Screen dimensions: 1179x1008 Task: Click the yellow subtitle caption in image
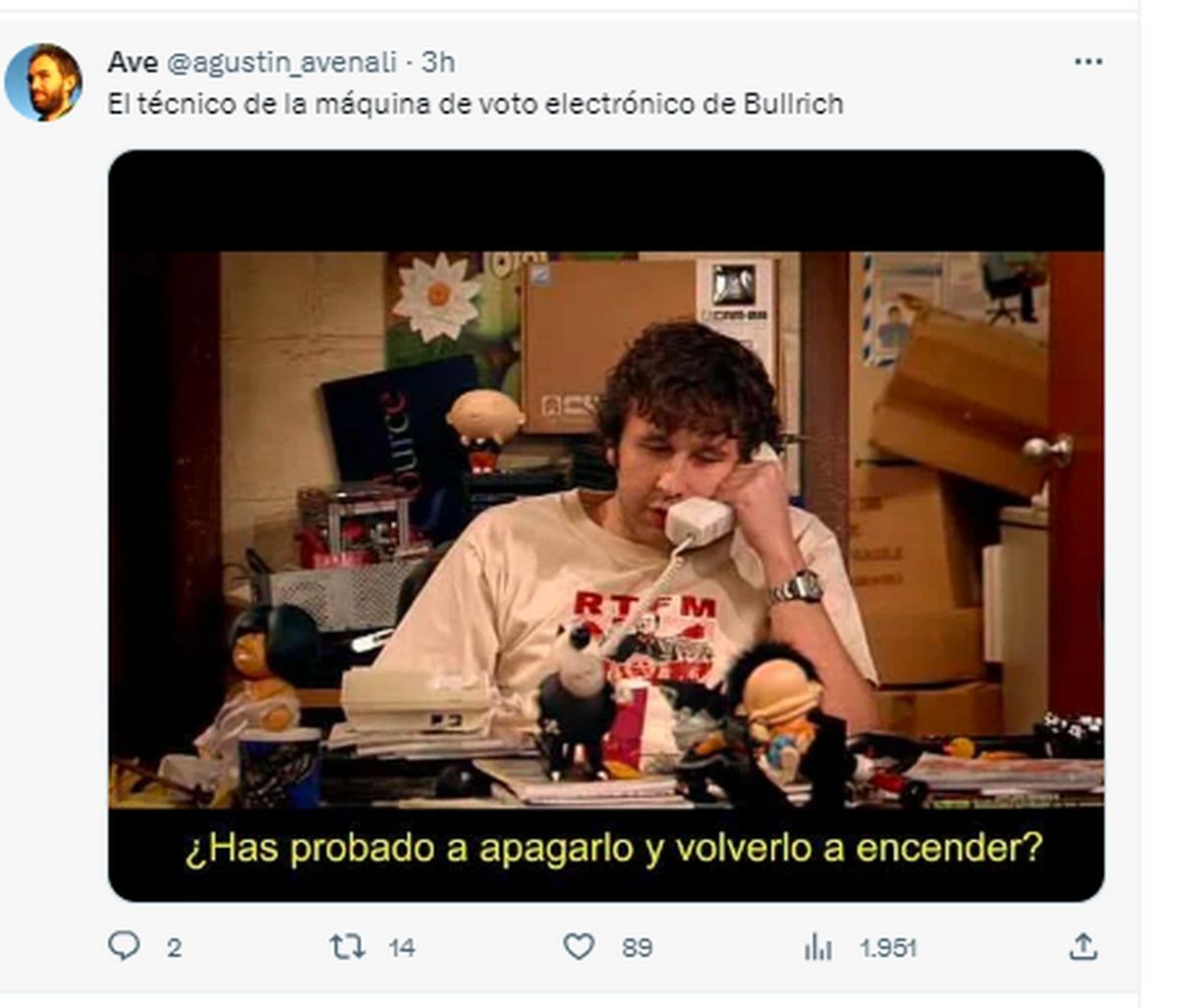coord(613,849)
